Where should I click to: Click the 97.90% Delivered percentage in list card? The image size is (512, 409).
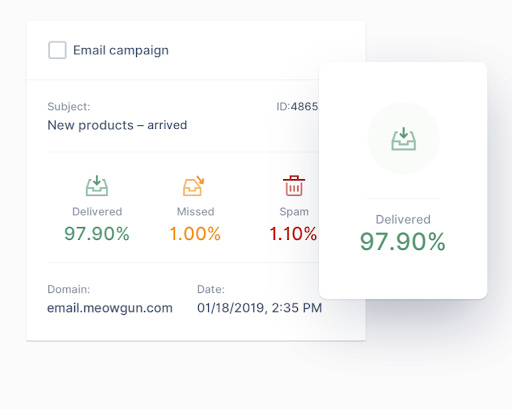[97, 233]
